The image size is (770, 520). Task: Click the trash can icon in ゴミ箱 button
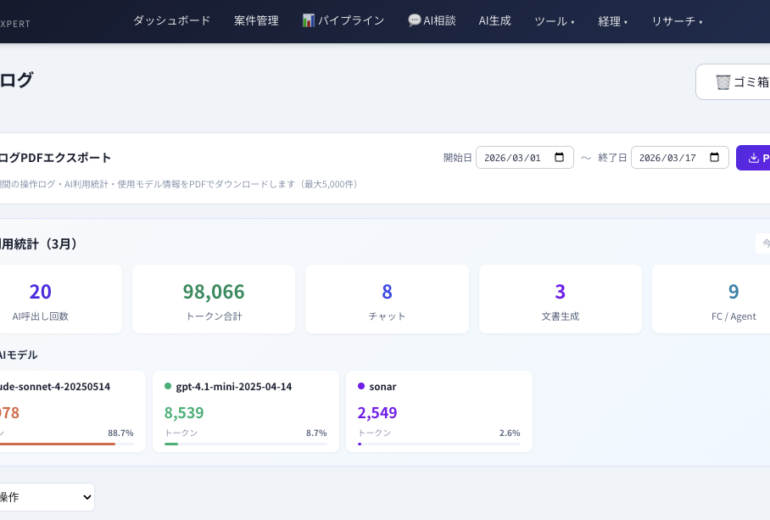(722, 82)
